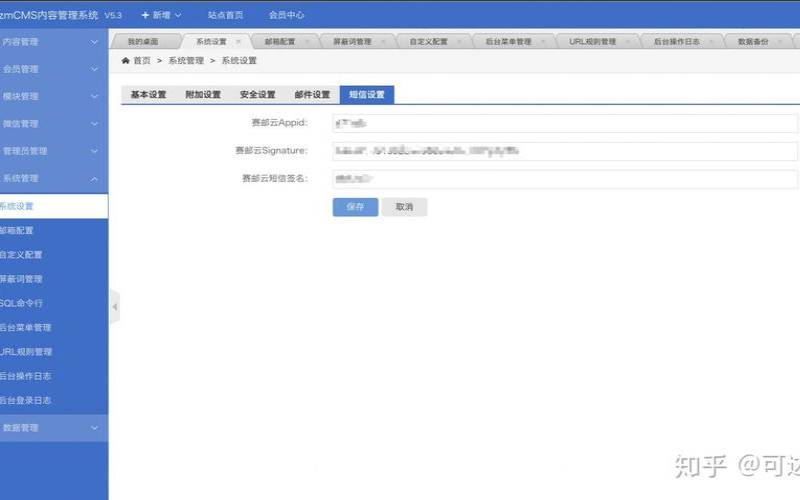Collapse the sidebar with the left arrow handle
Image resolution: width=800 pixels, height=500 pixels.
114,306
